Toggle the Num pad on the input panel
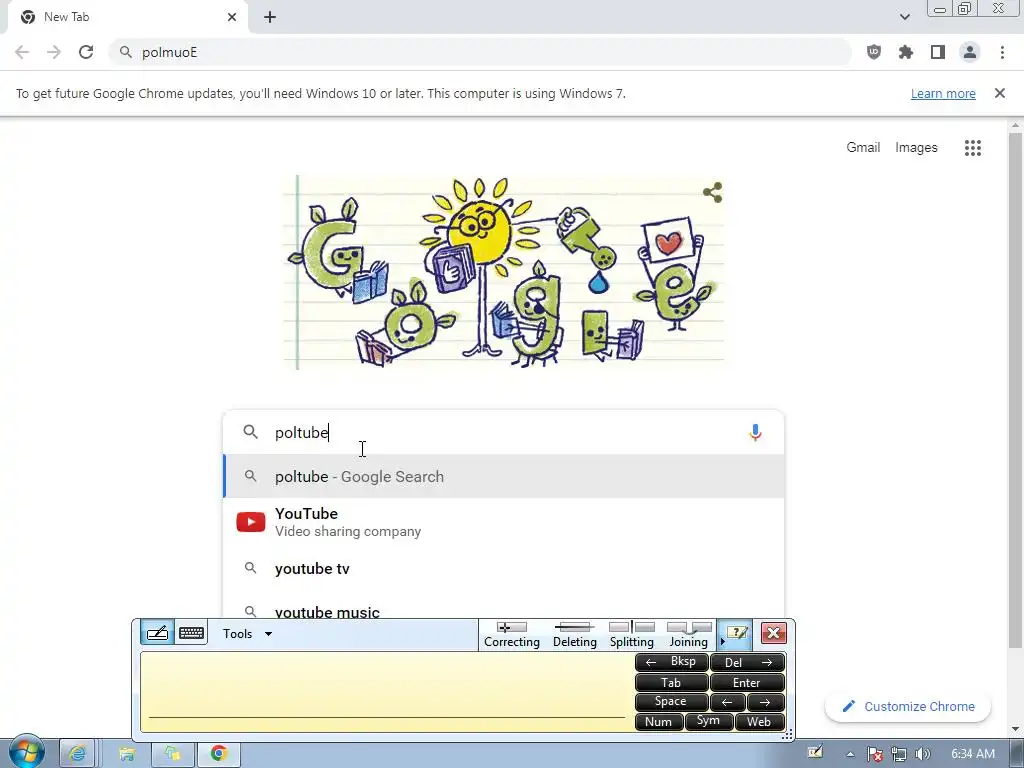This screenshot has height=768, width=1024. pyautogui.click(x=658, y=722)
